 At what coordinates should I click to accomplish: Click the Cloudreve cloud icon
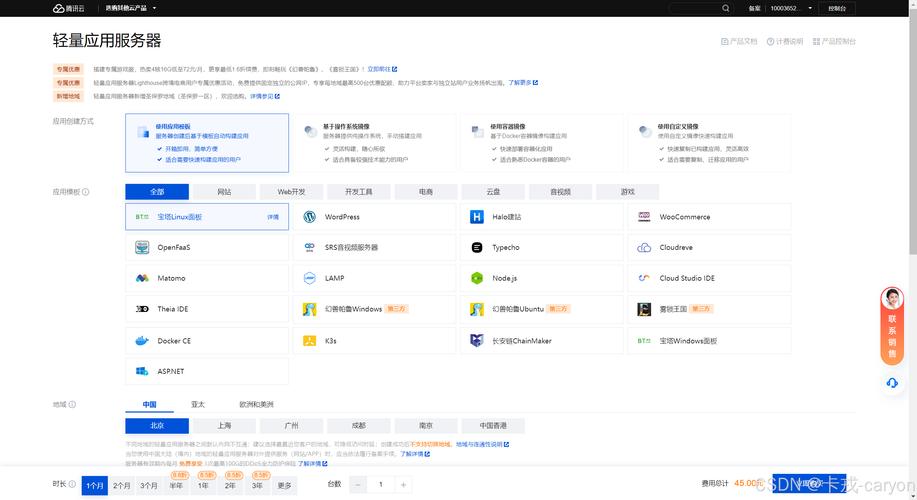coord(644,247)
